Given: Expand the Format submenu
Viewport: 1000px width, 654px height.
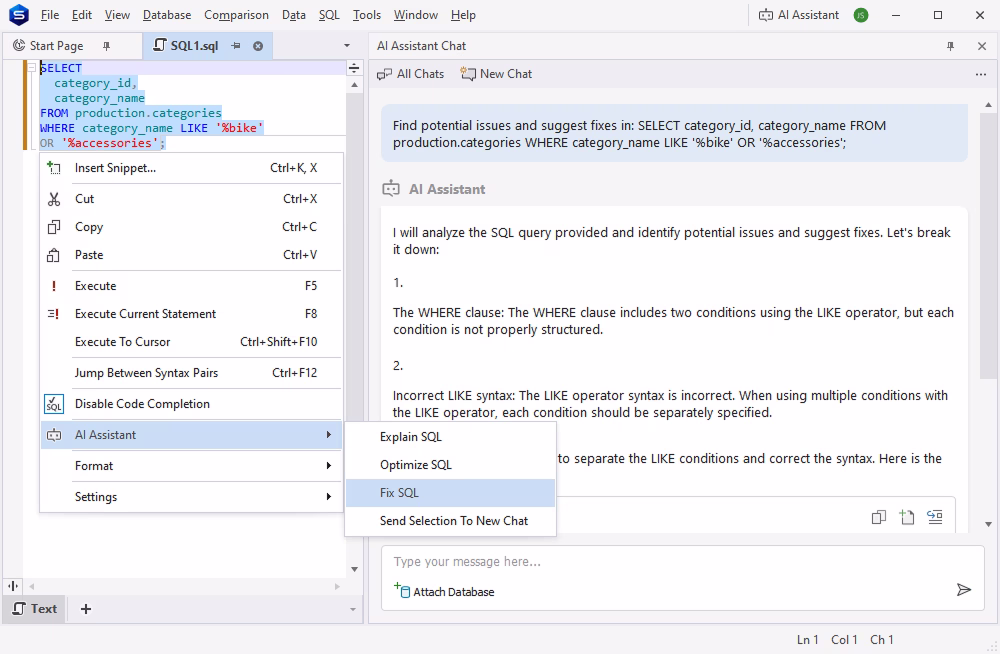Looking at the screenshot, I should pos(191,466).
